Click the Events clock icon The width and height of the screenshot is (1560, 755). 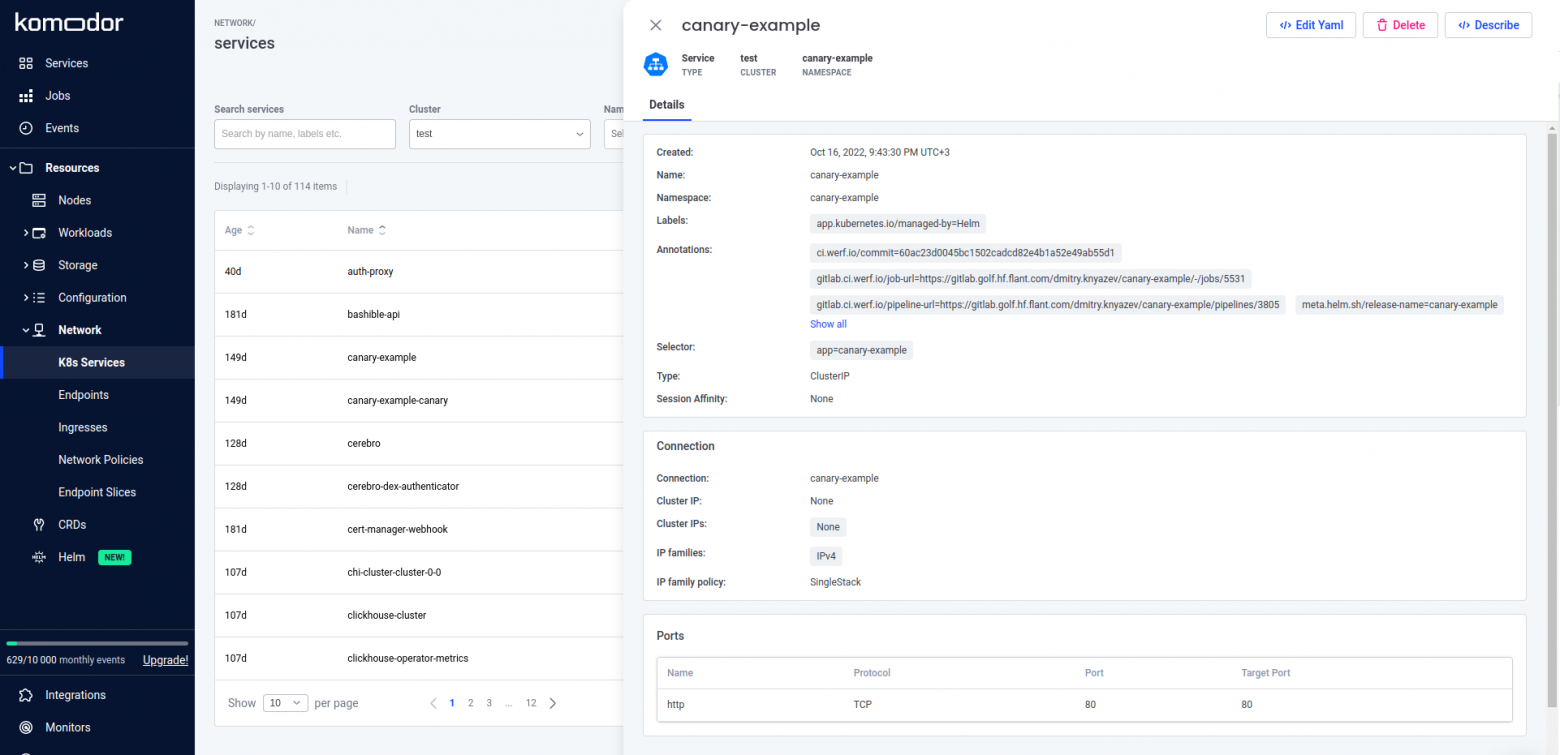[26, 128]
